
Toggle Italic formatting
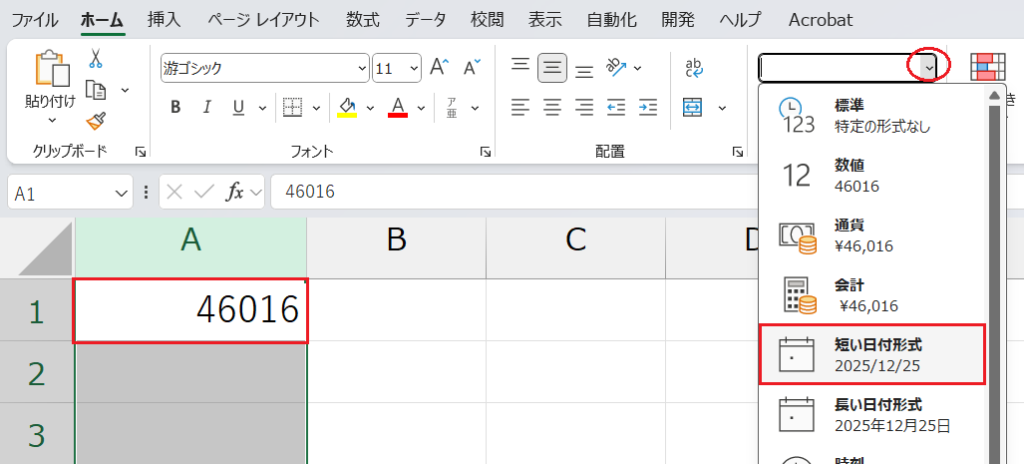[207, 107]
